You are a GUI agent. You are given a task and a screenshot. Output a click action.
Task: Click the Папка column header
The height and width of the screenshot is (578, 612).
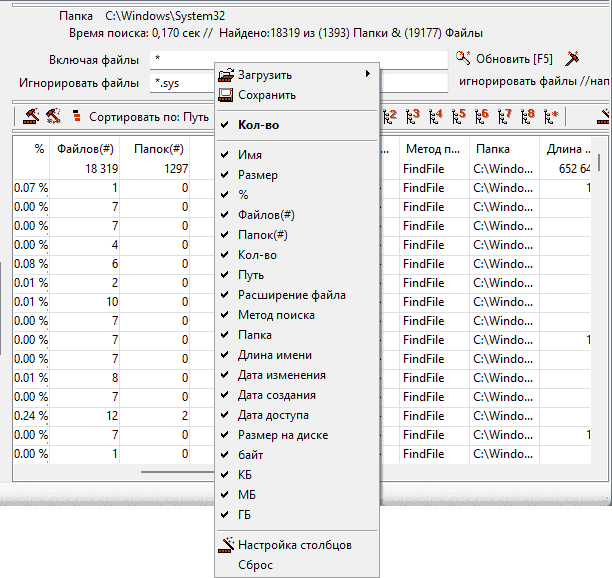click(492, 149)
